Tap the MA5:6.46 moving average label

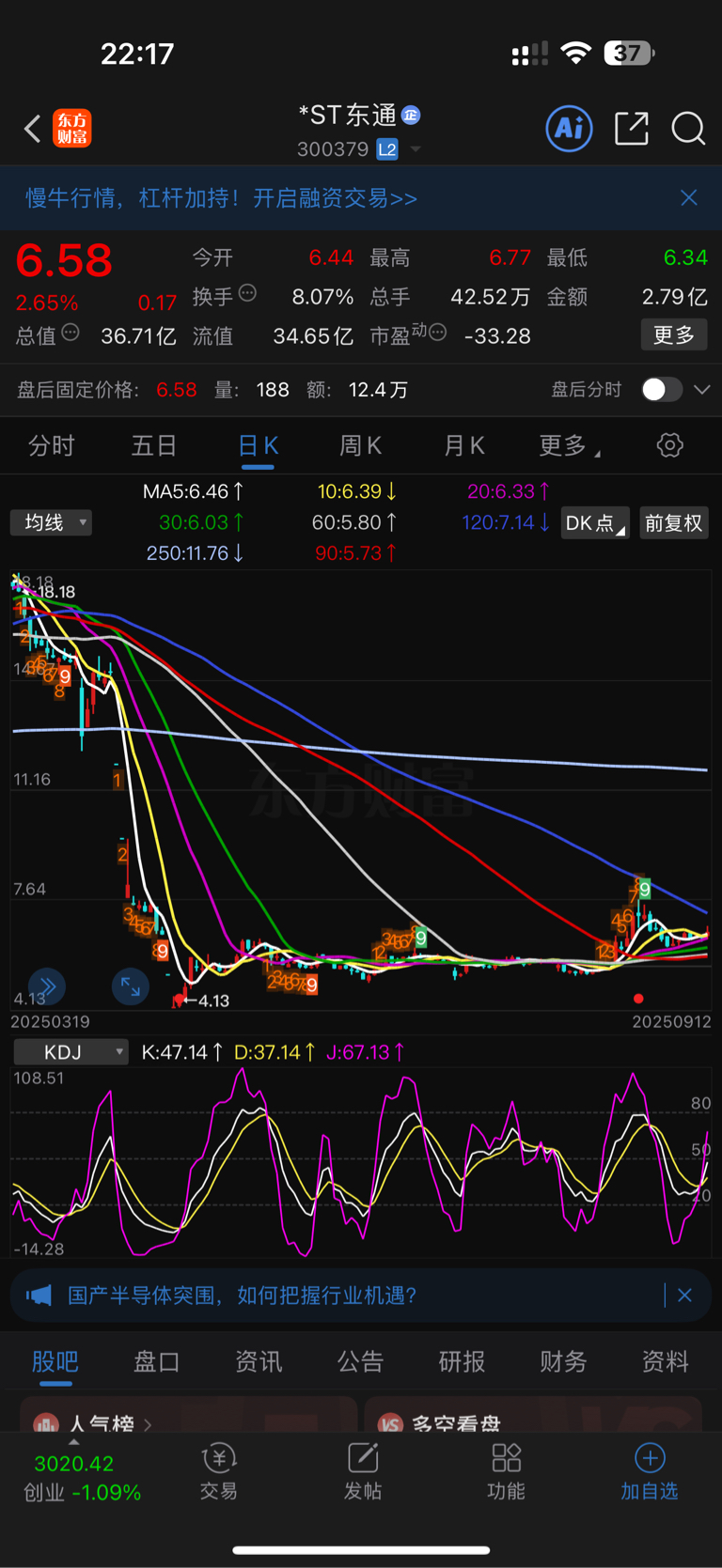coord(194,491)
